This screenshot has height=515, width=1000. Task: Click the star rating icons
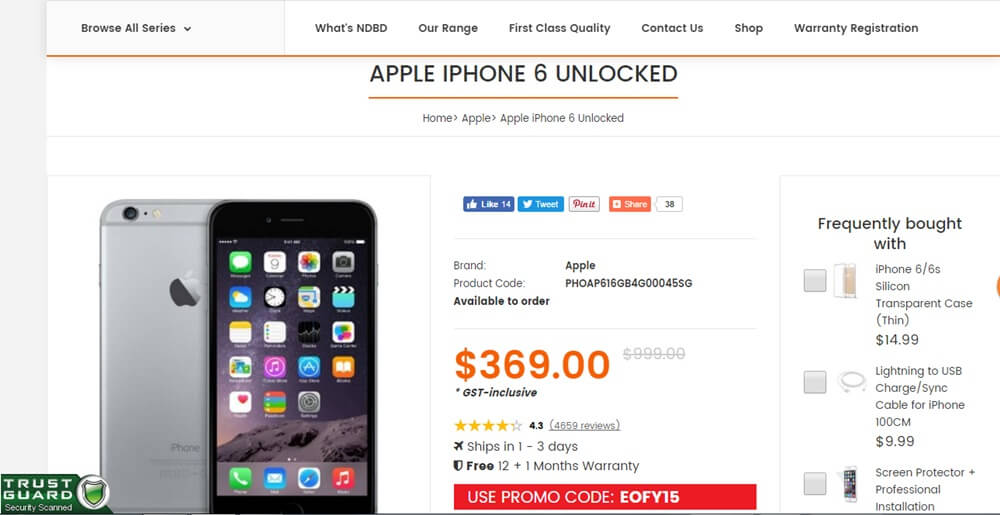tap(488, 426)
